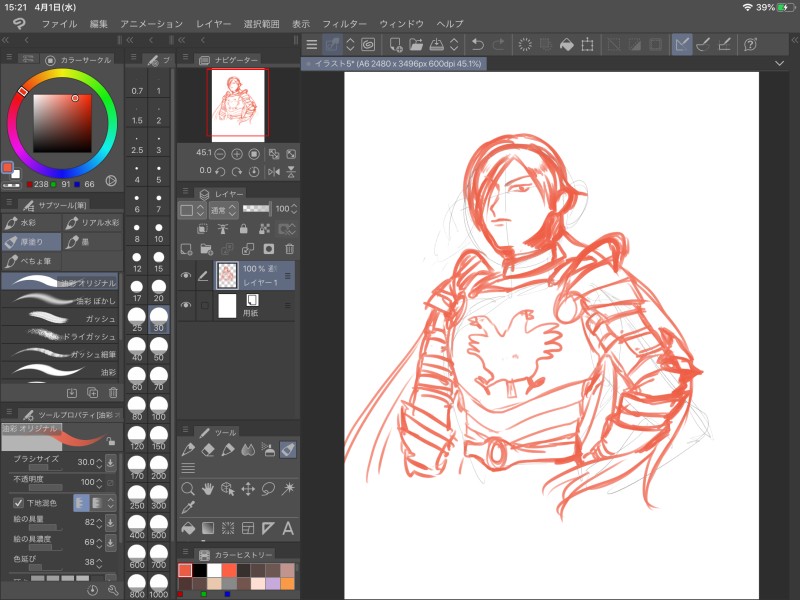Select the 厚塗り sub tool group
The width and height of the screenshot is (800, 600).
(31, 241)
